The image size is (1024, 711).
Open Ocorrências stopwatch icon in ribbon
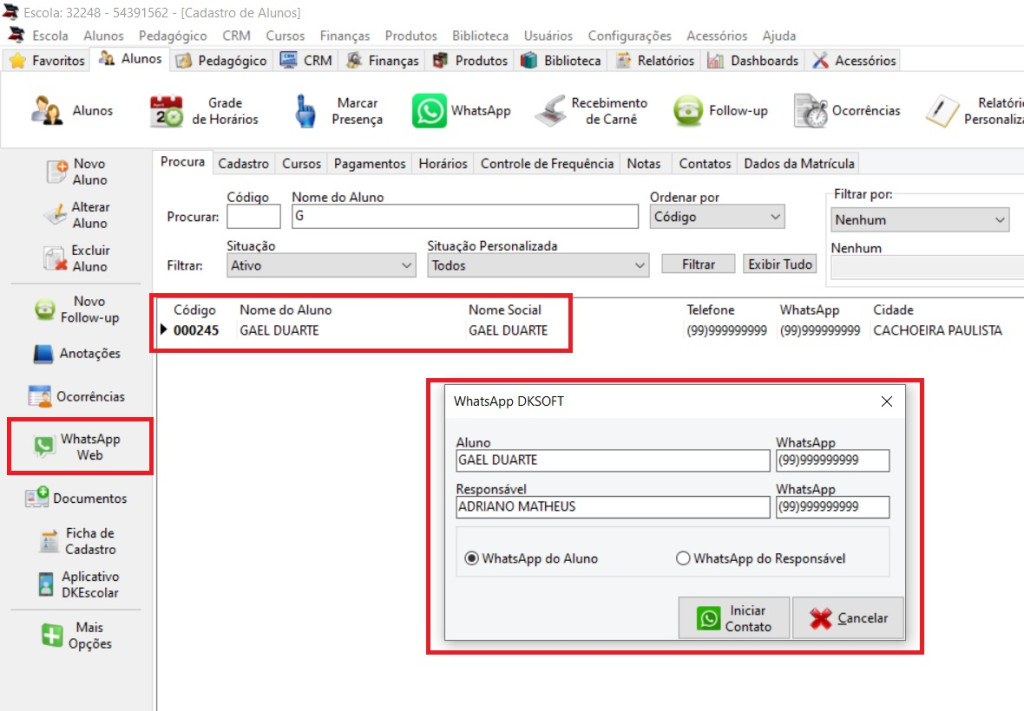pyautogui.click(x=811, y=111)
